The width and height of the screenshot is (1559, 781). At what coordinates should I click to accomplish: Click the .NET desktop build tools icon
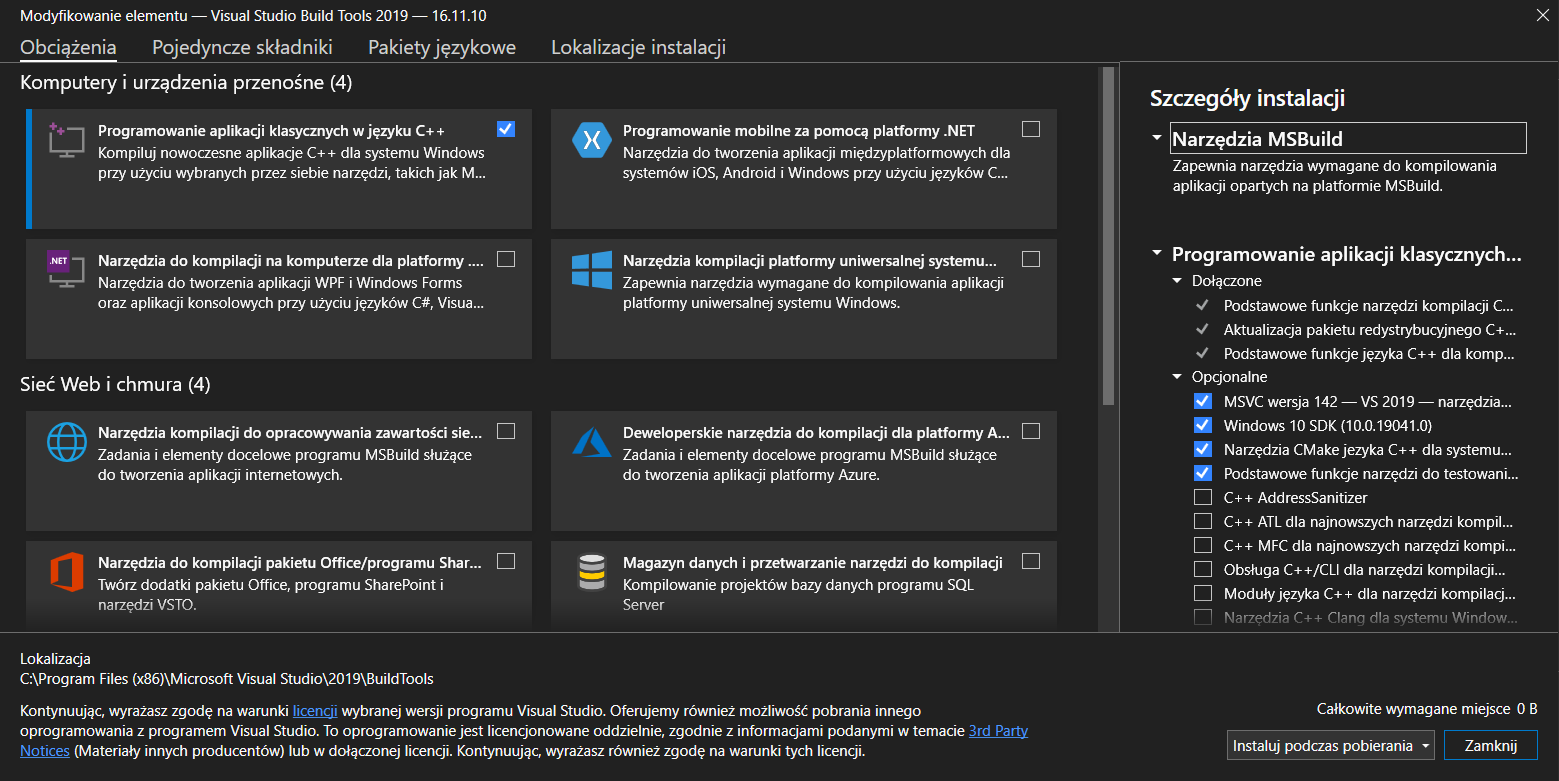pos(67,270)
